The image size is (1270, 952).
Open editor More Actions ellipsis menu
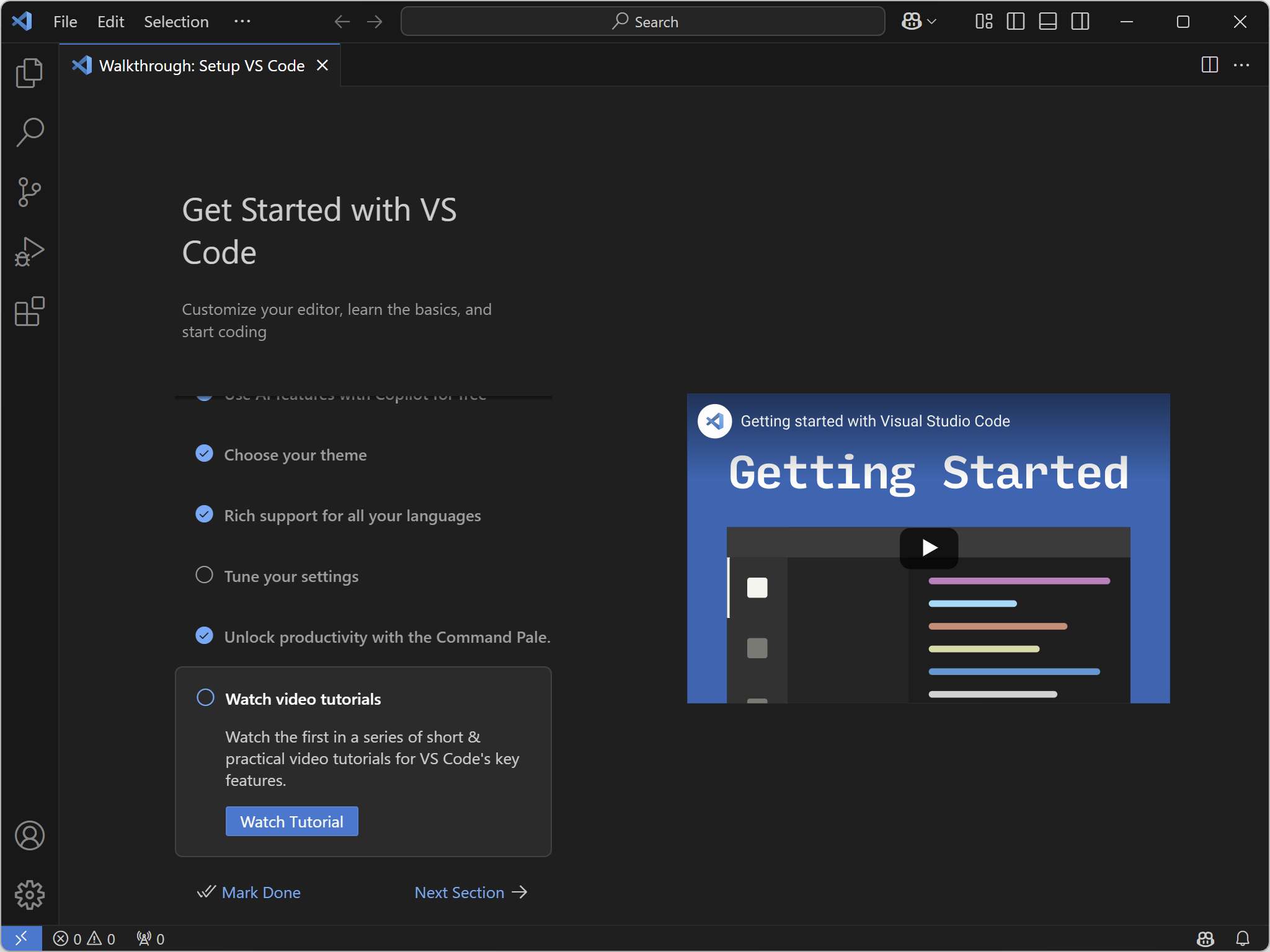click(x=1241, y=65)
